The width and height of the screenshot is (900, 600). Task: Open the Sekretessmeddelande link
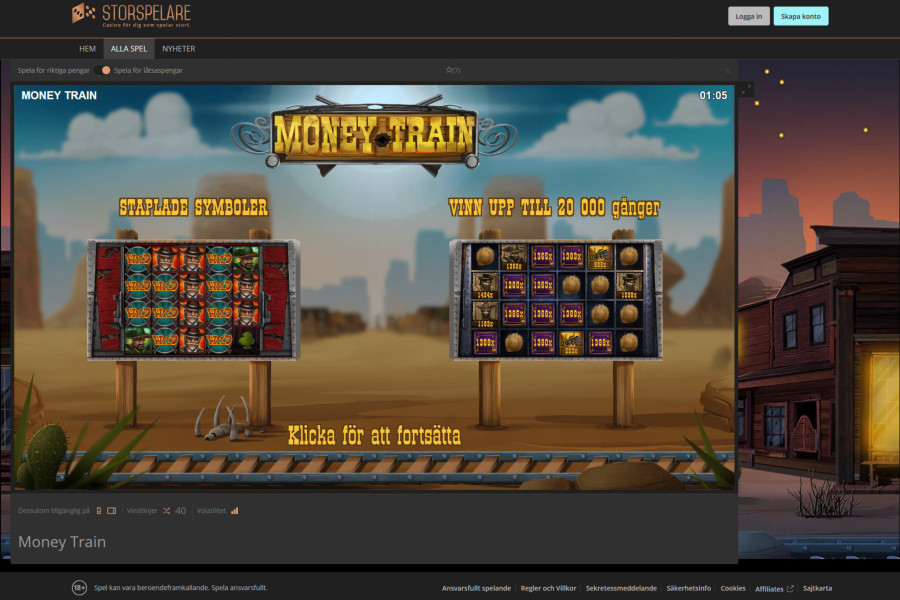(621, 588)
